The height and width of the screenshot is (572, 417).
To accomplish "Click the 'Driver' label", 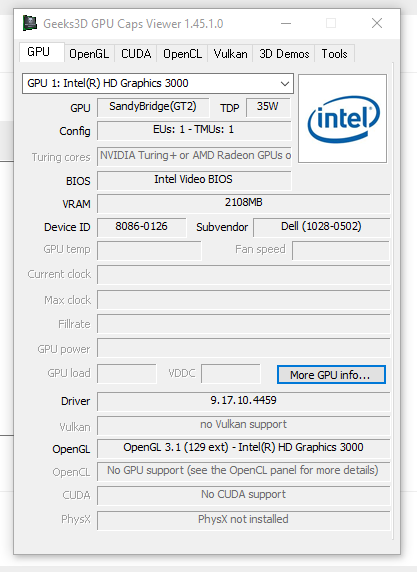I will pos(75,401).
